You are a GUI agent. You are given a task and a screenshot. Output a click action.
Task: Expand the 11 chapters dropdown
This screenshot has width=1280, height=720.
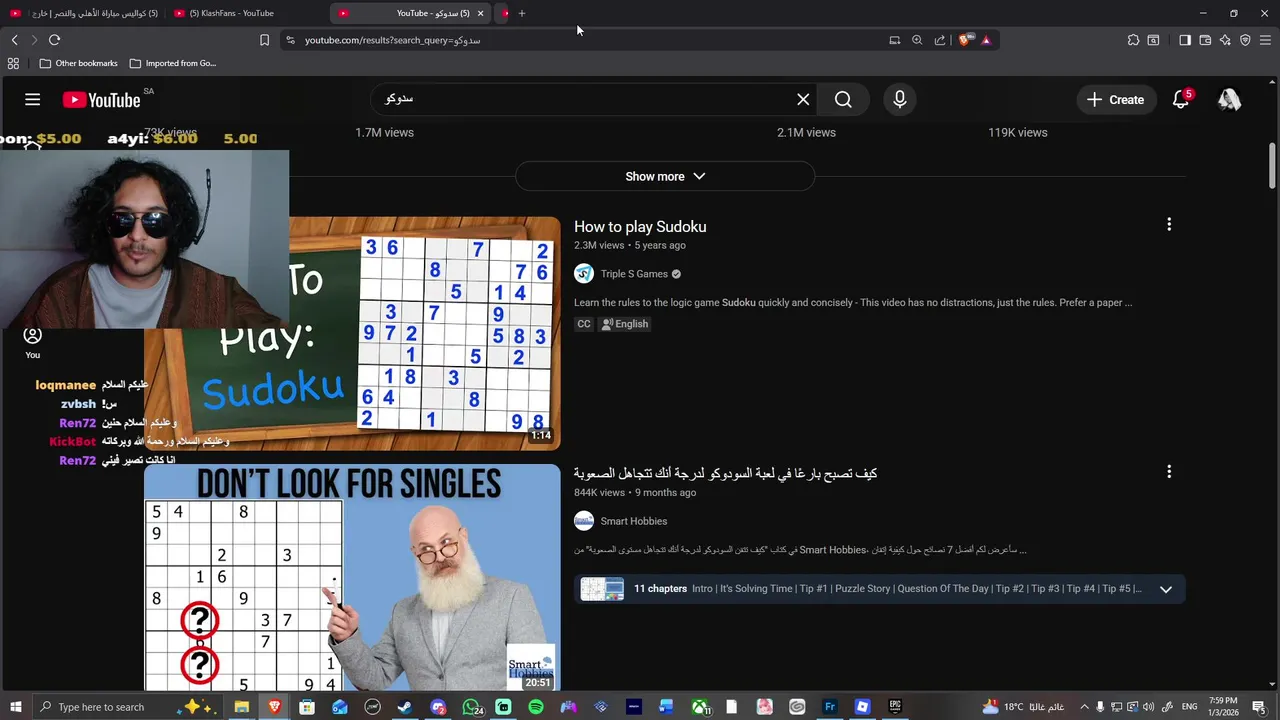point(1166,589)
